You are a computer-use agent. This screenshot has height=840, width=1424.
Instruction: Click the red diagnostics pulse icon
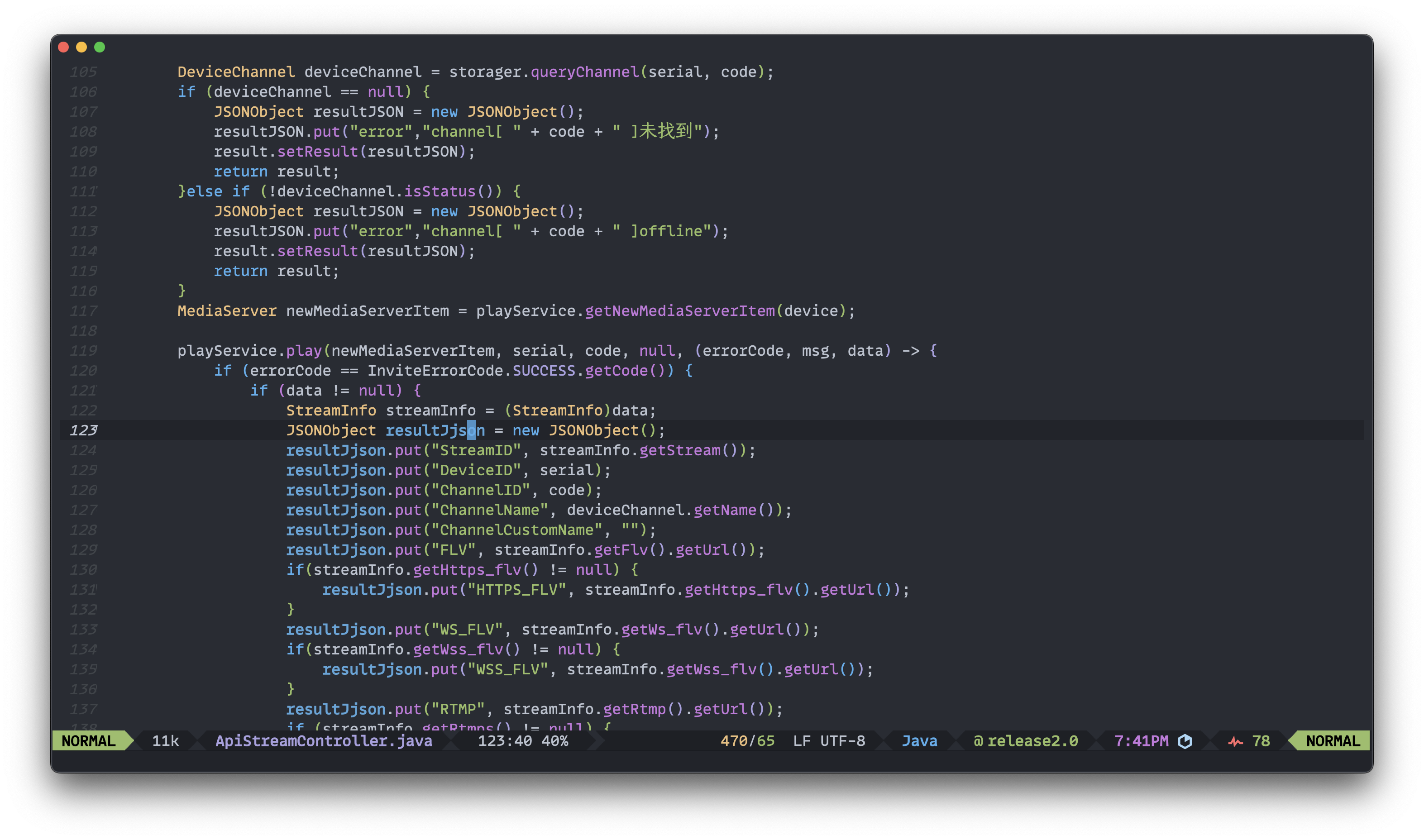(x=1235, y=741)
